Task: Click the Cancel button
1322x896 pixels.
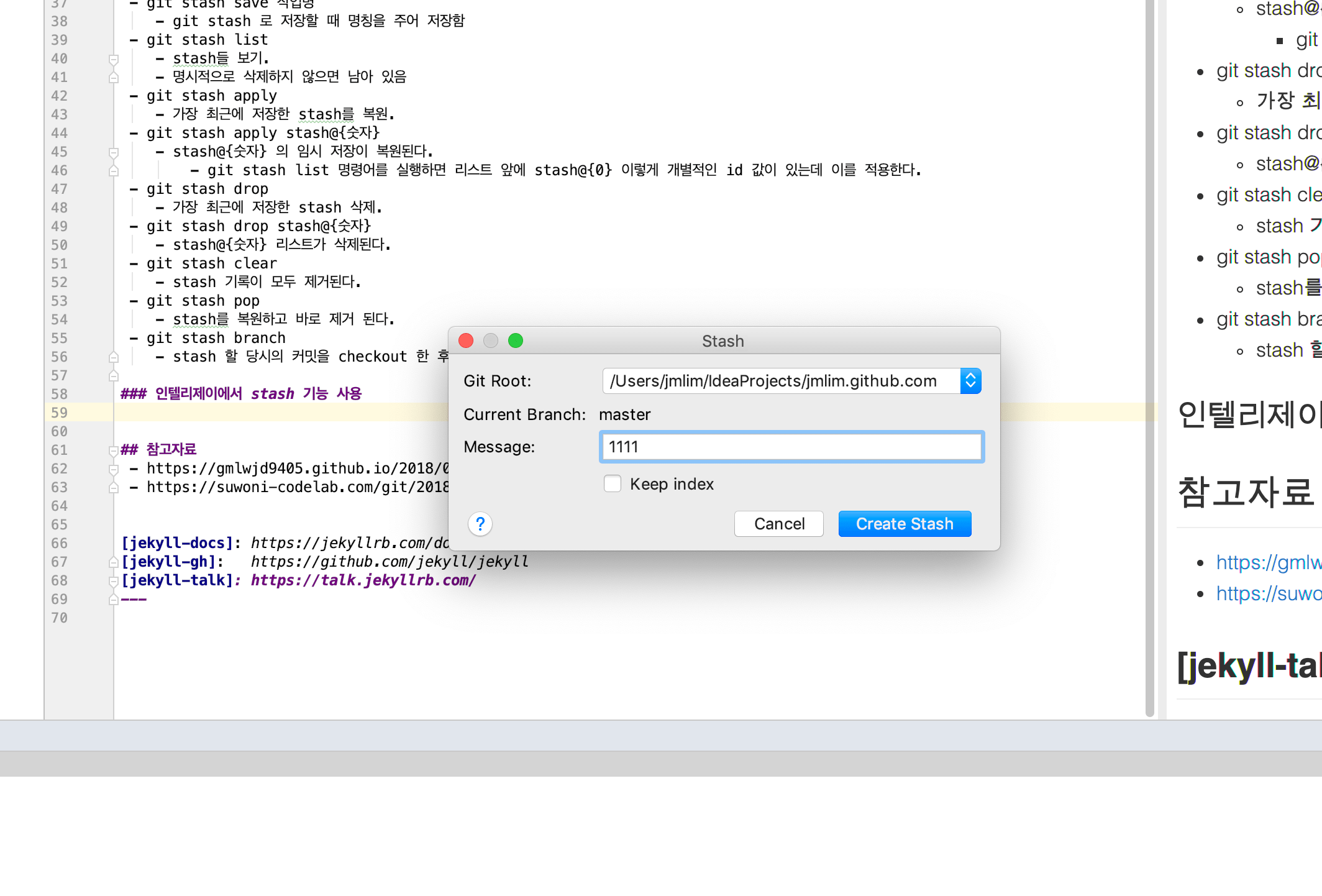Action: (778, 524)
